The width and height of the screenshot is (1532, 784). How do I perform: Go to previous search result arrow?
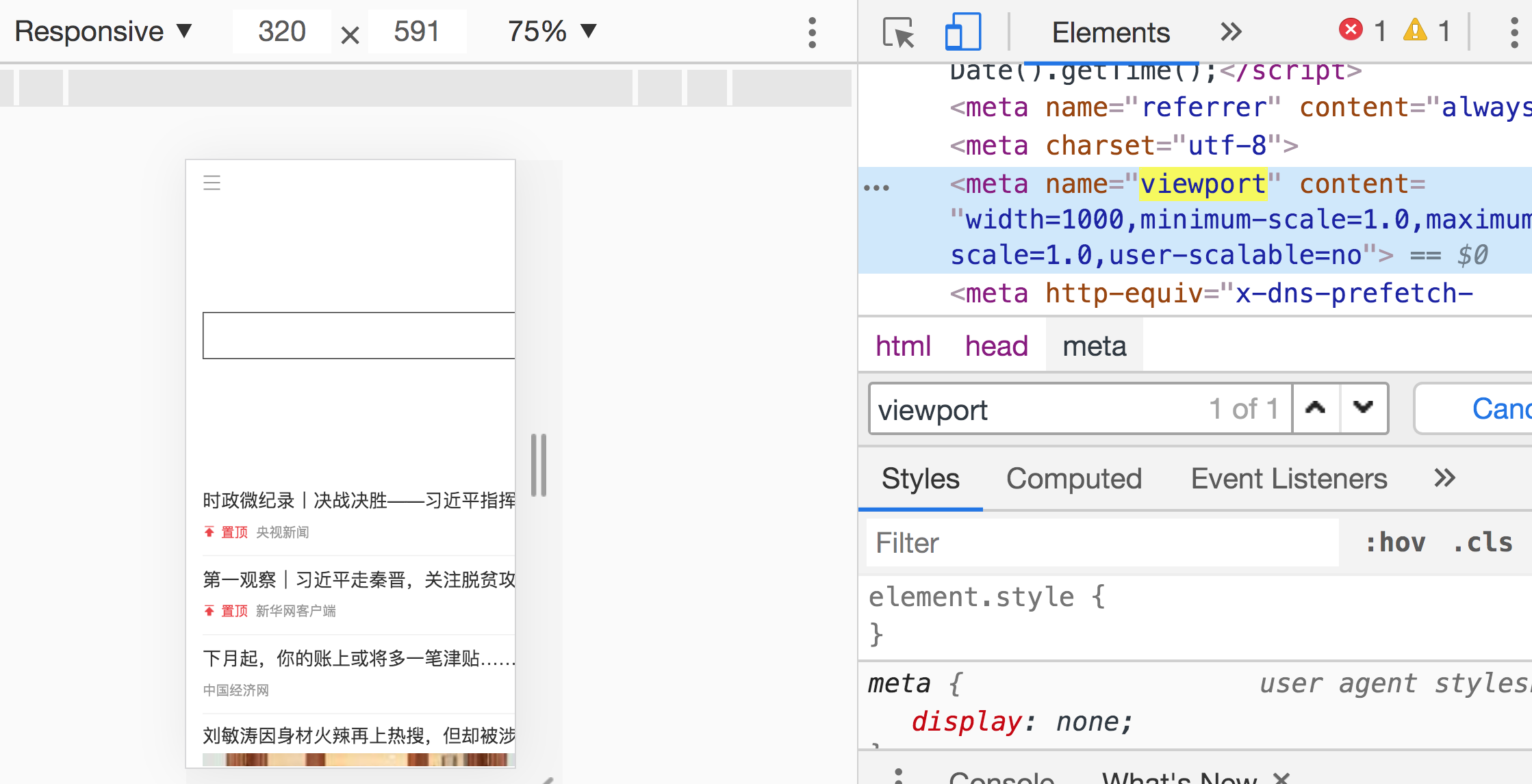pos(1315,408)
